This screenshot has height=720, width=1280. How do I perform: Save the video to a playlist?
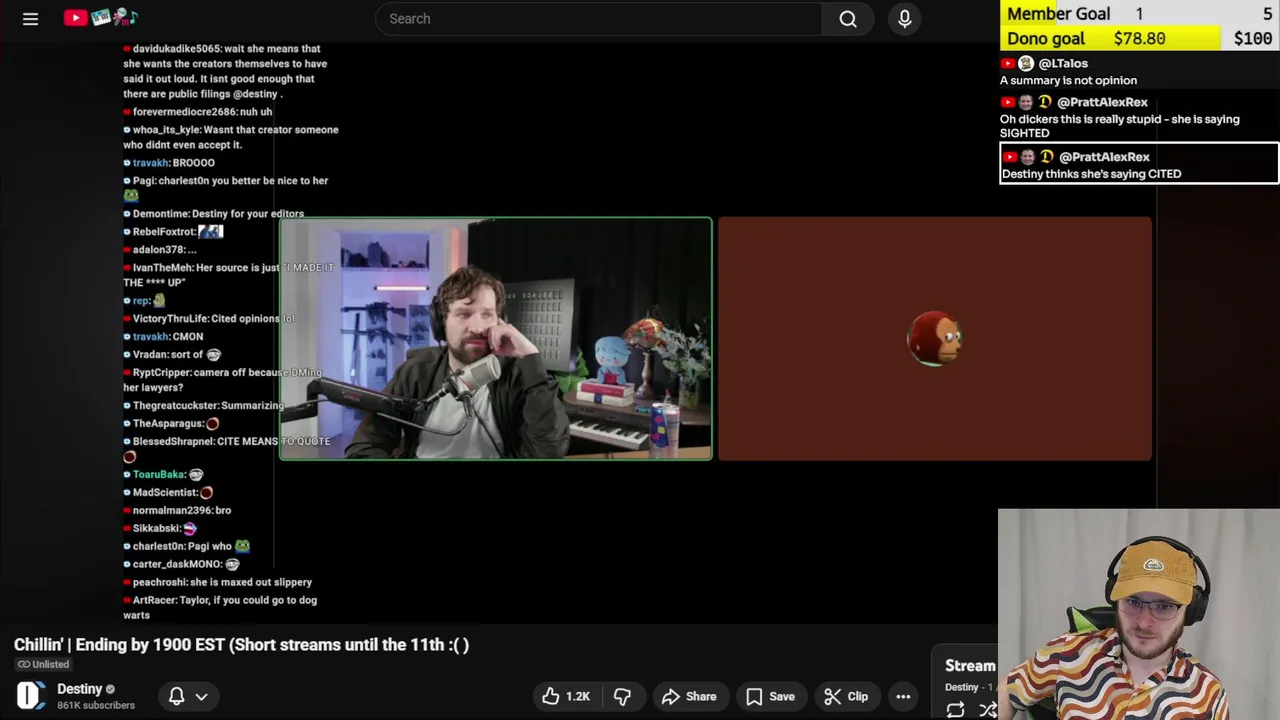(770, 696)
